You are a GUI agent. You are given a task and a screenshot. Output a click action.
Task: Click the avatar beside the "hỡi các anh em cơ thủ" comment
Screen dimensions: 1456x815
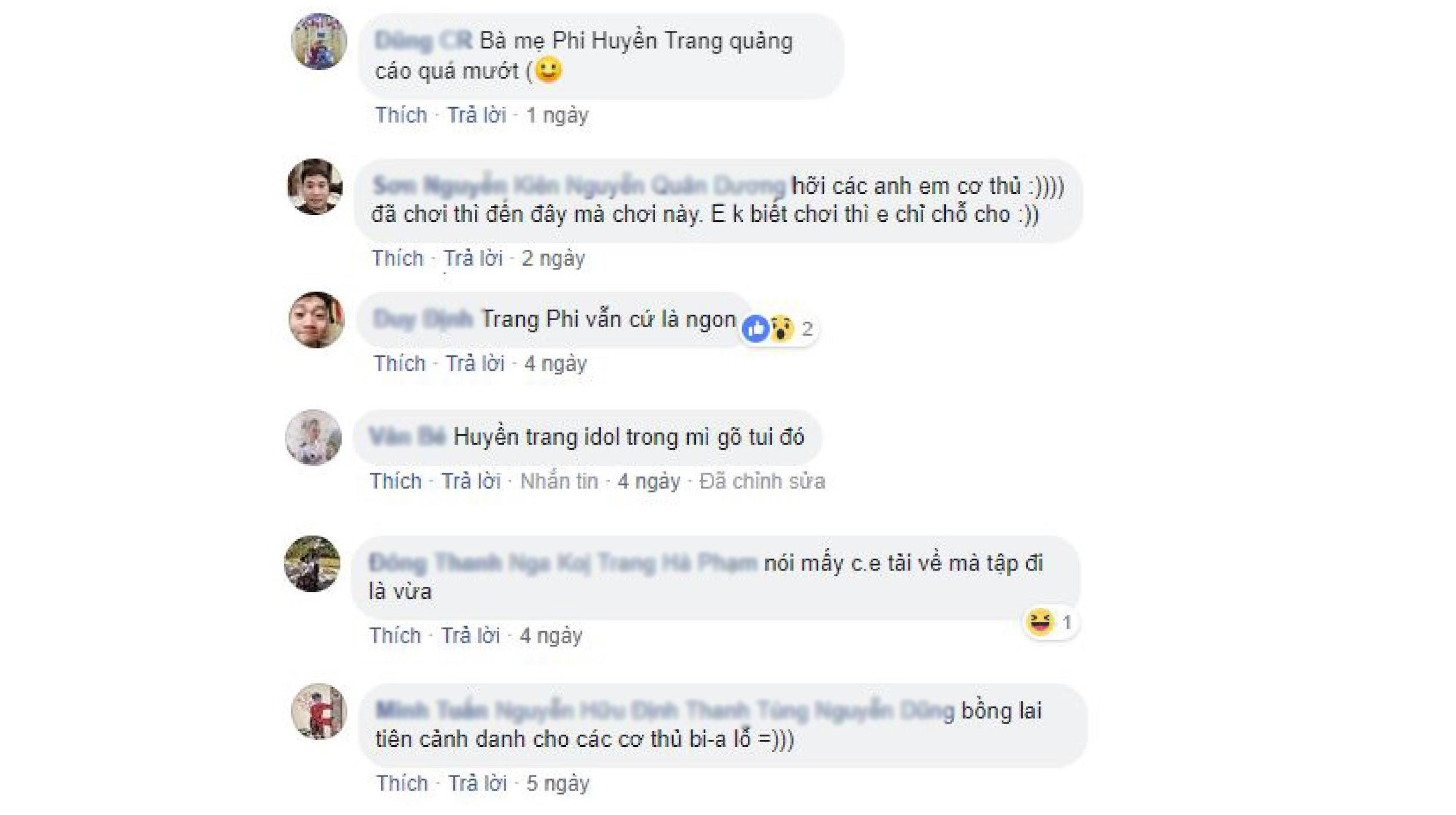(316, 187)
